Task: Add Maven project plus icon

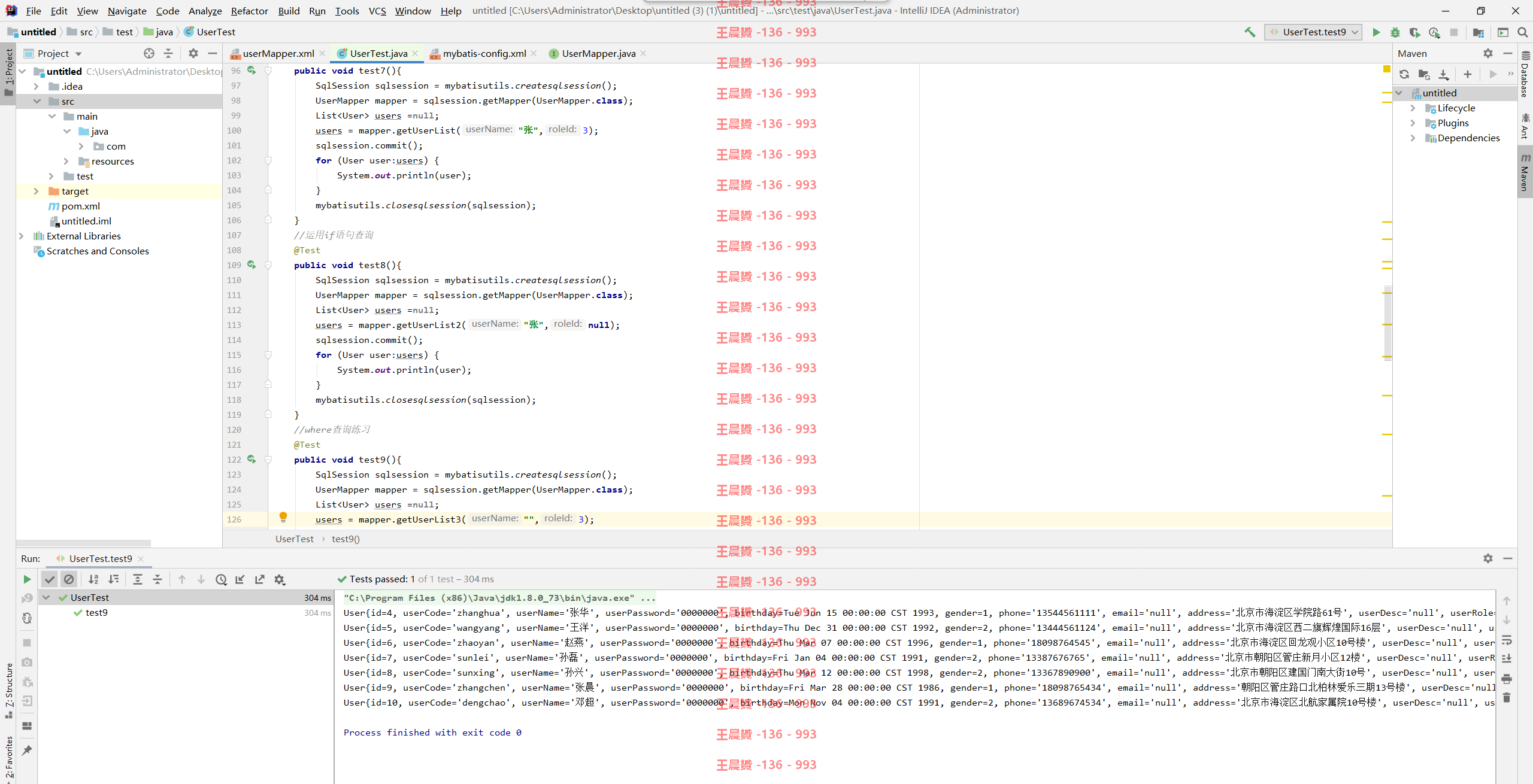Action: tap(1468, 74)
